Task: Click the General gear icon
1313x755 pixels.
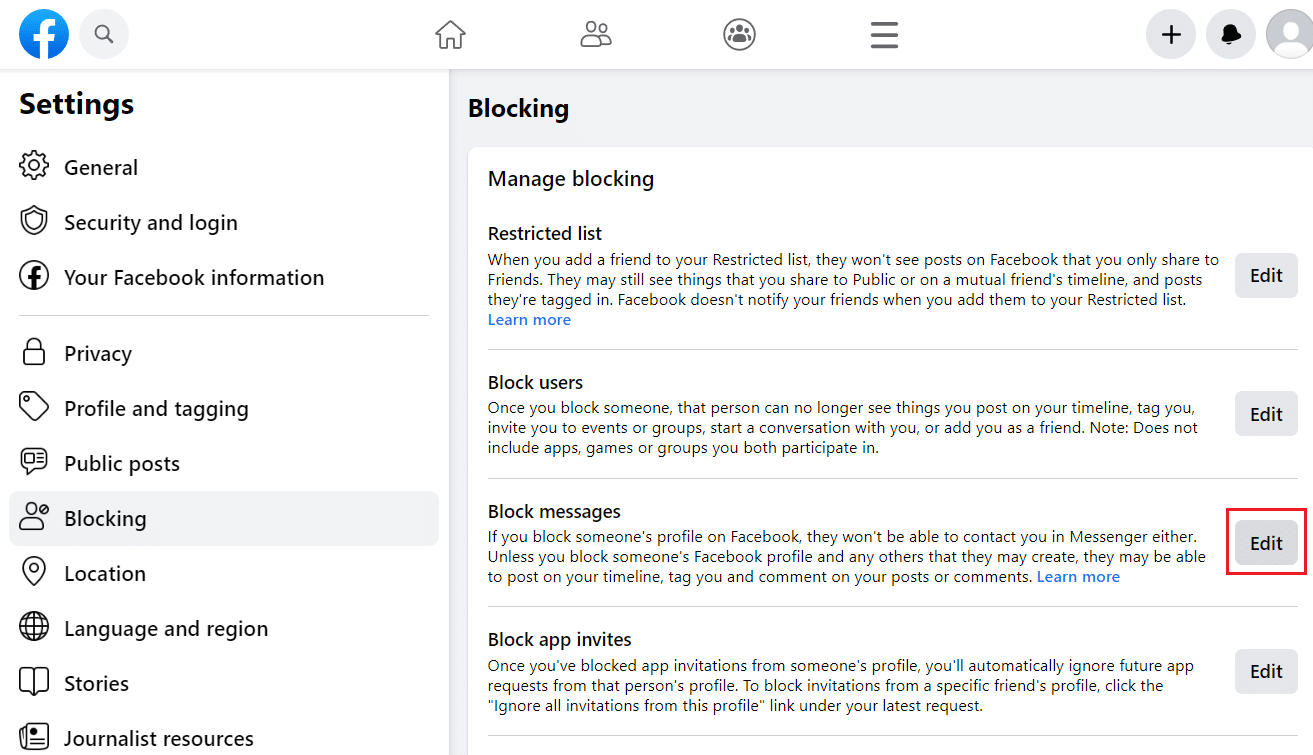Action: (x=34, y=166)
